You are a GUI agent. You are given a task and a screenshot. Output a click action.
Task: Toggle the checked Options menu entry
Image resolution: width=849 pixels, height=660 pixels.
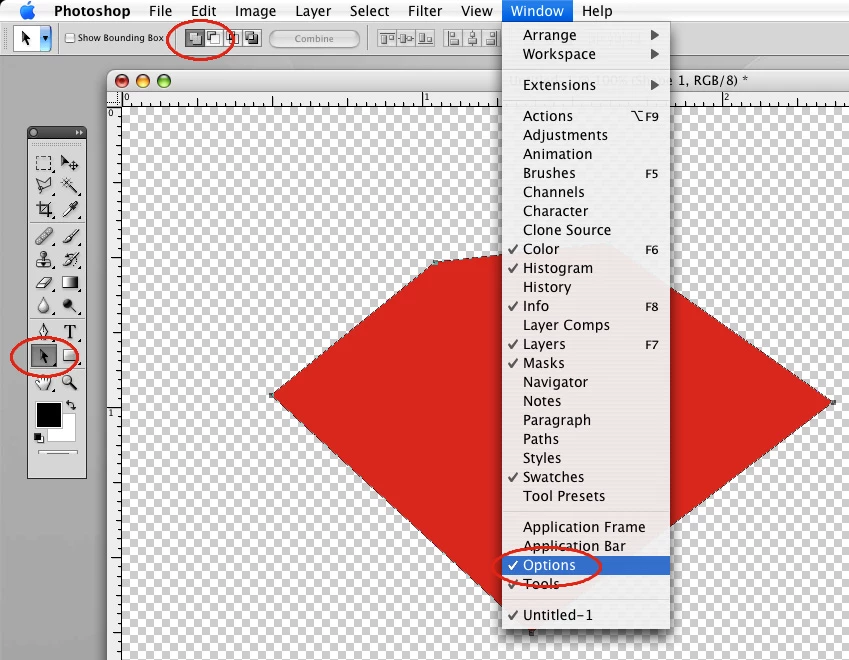[x=586, y=565]
